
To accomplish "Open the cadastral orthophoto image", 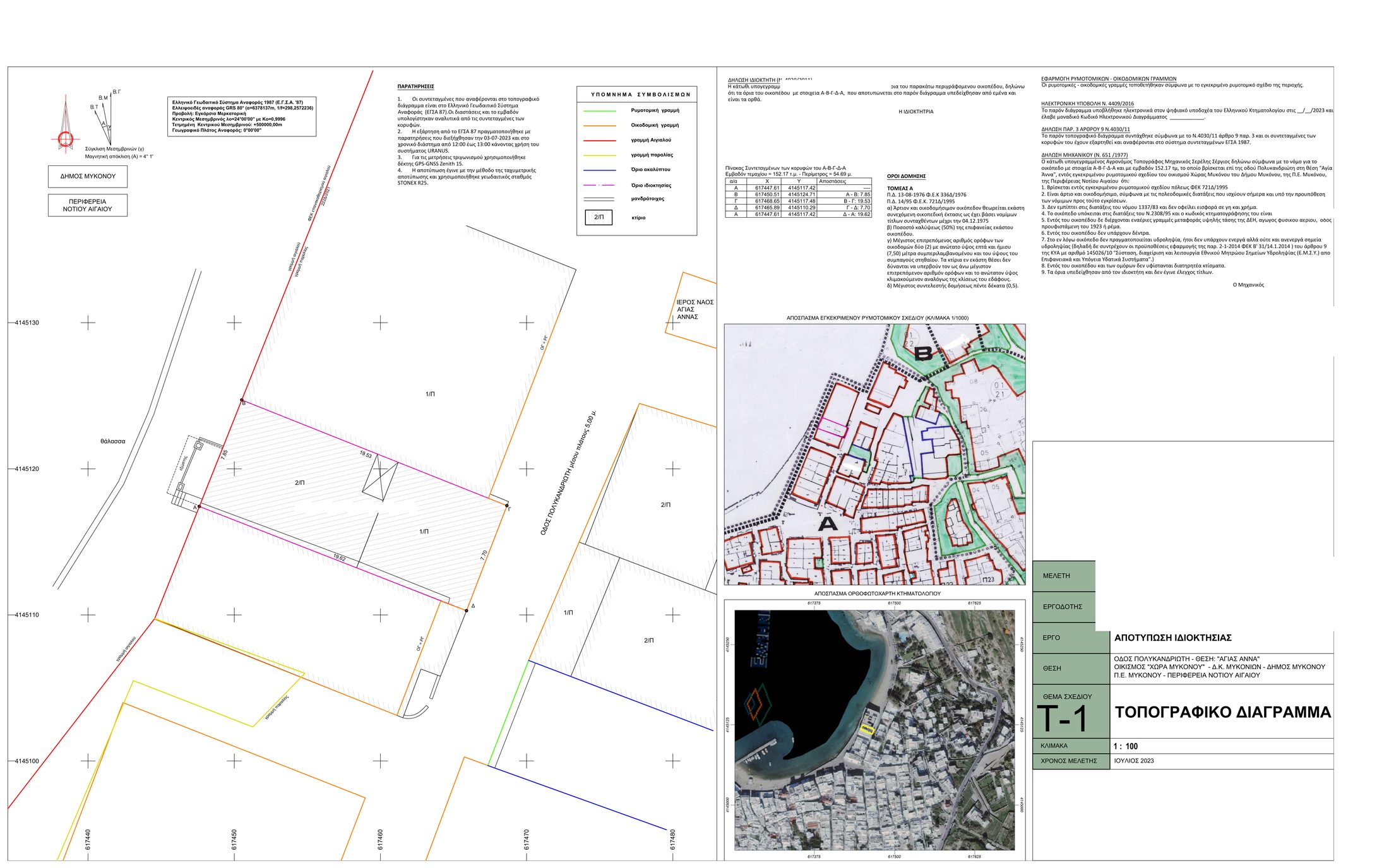I will [874, 730].
